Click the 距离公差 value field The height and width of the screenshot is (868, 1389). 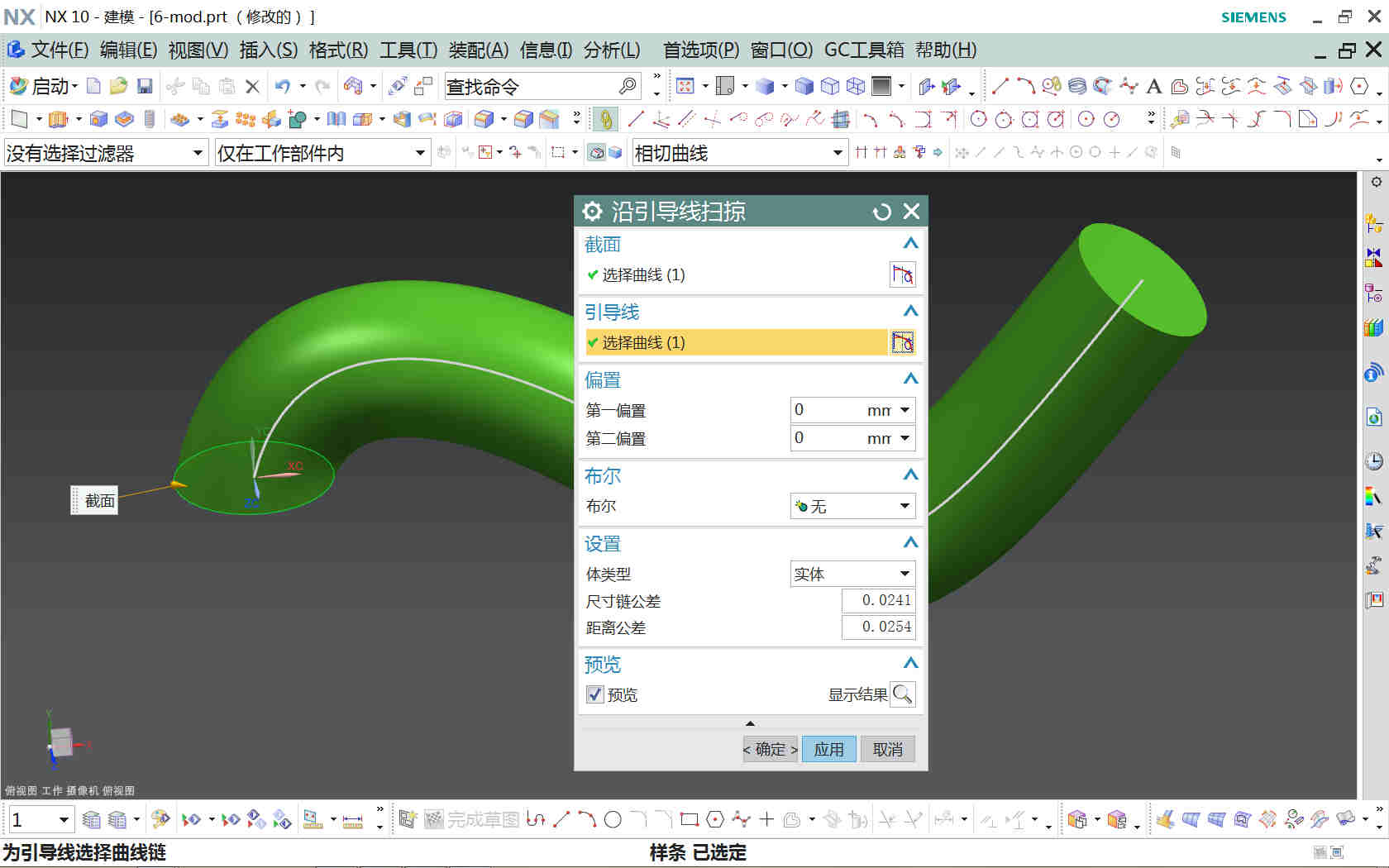pyautogui.click(x=878, y=627)
